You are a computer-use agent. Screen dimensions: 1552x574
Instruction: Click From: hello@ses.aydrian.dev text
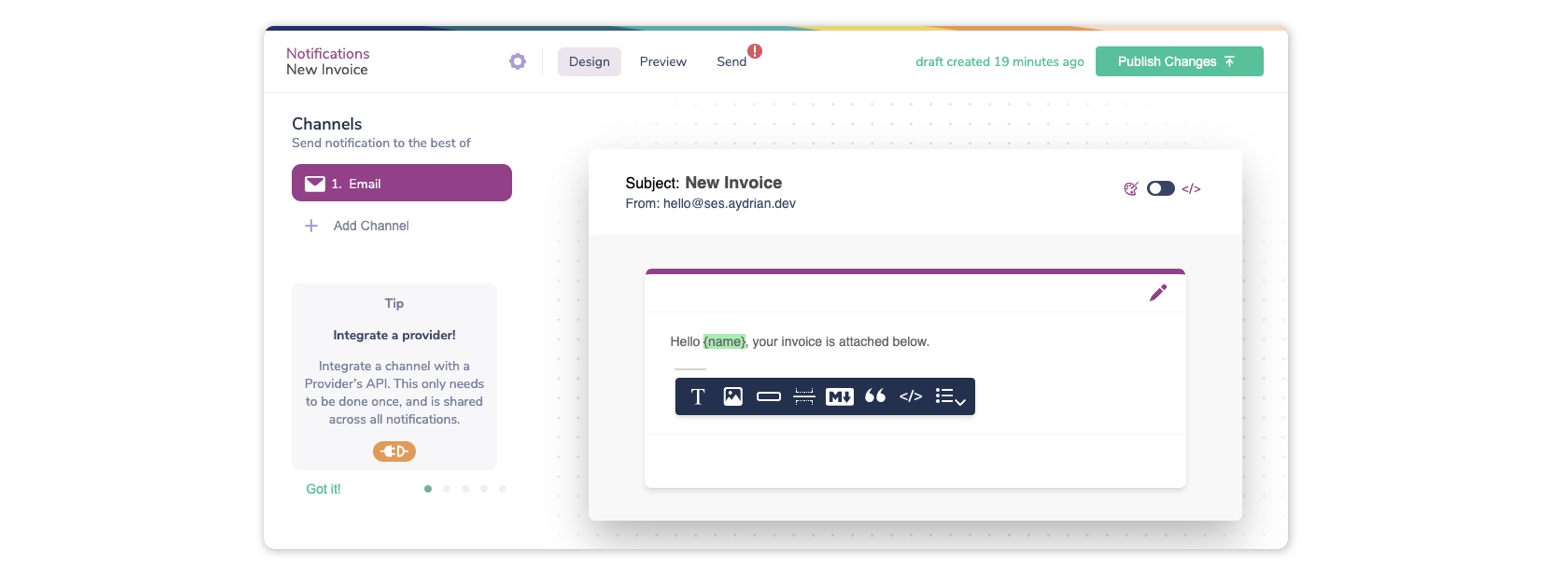click(x=710, y=203)
